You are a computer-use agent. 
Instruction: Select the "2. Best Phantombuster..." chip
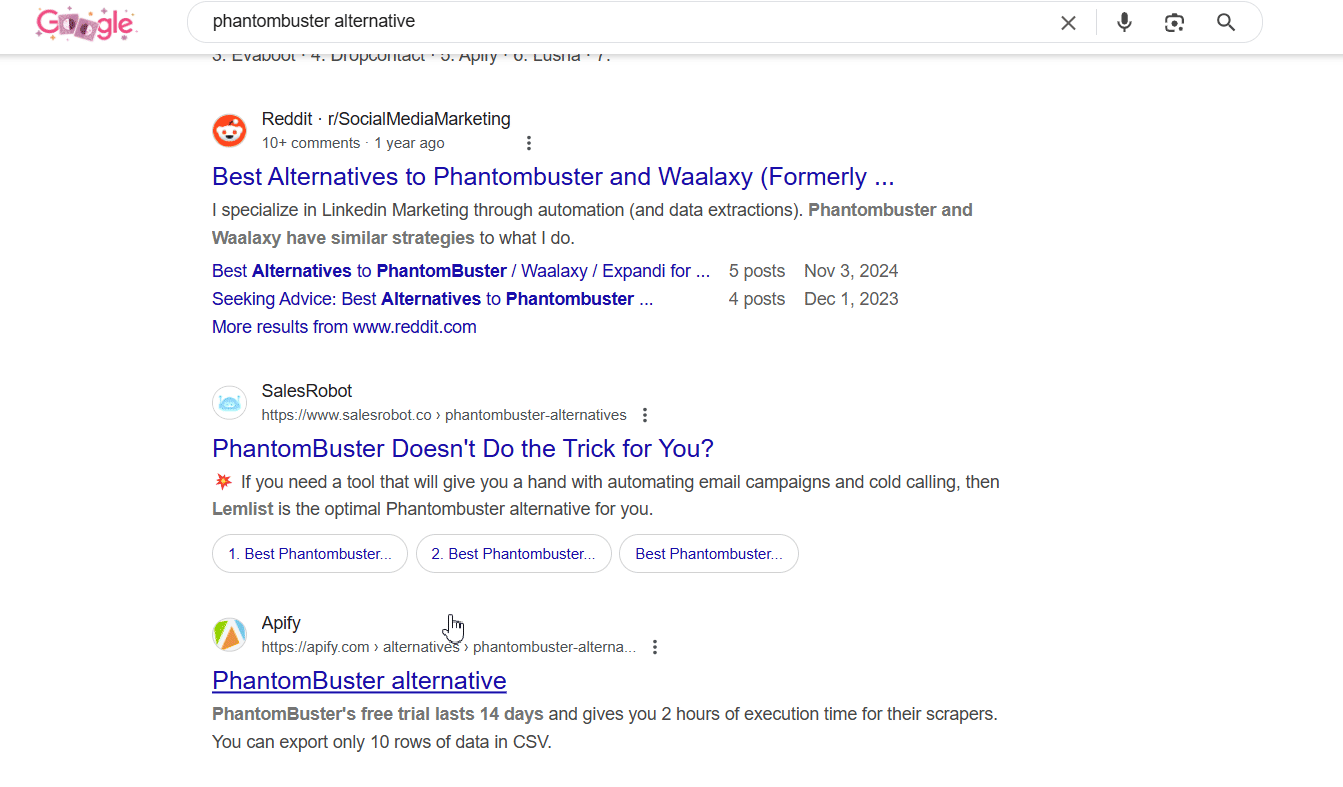[513, 554]
